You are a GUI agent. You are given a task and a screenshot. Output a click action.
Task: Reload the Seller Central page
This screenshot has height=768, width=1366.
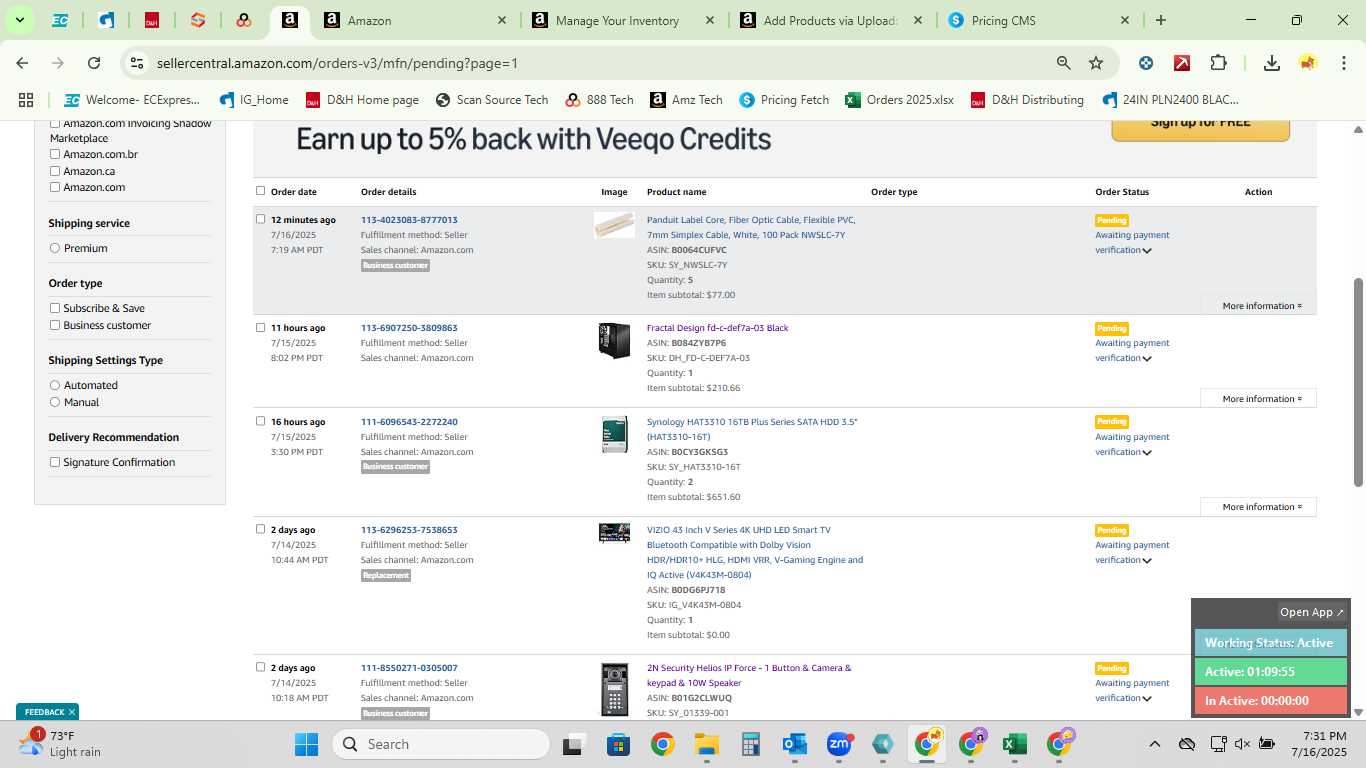pyautogui.click(x=94, y=63)
